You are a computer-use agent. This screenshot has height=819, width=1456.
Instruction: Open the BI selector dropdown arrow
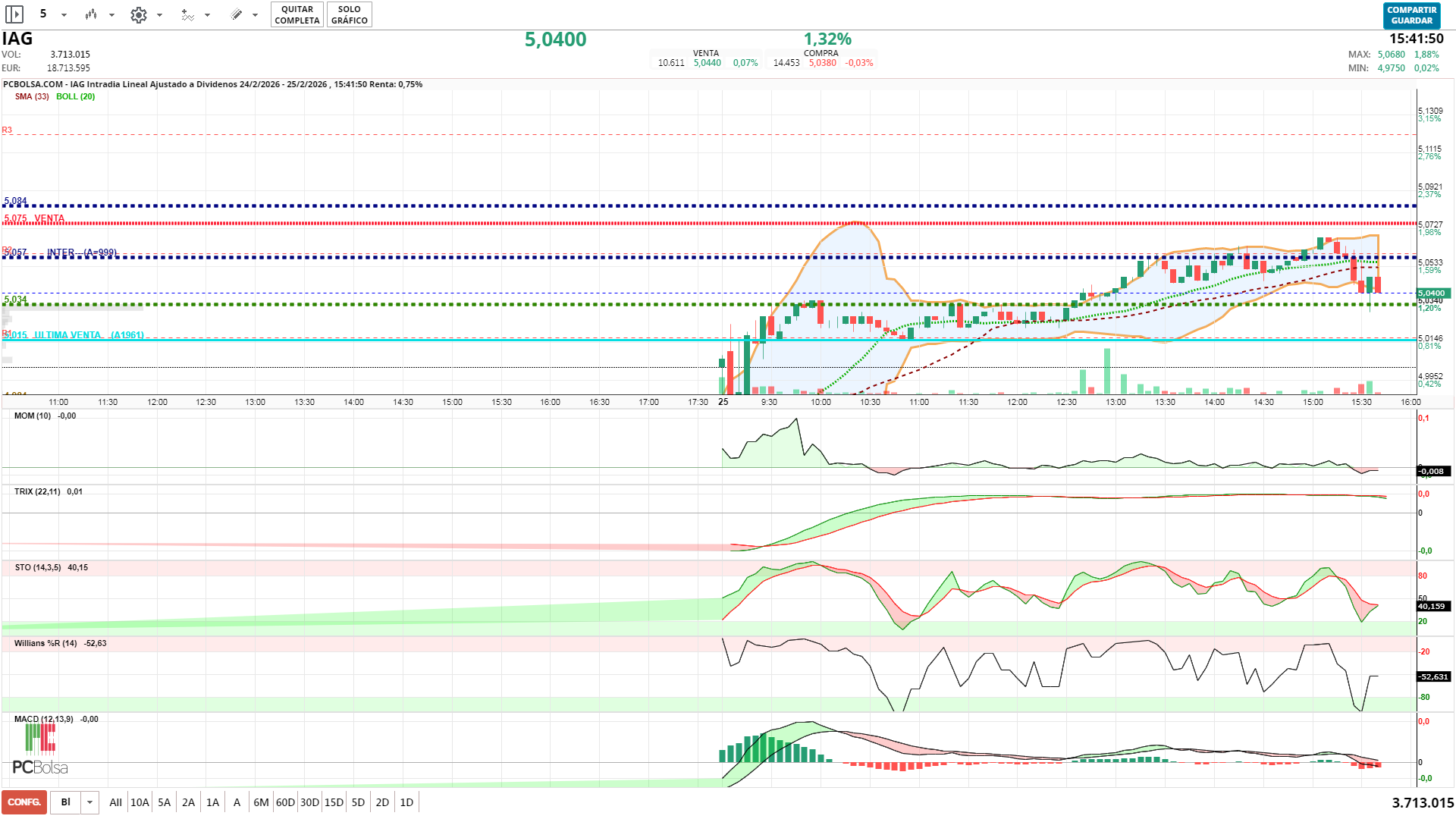89,802
